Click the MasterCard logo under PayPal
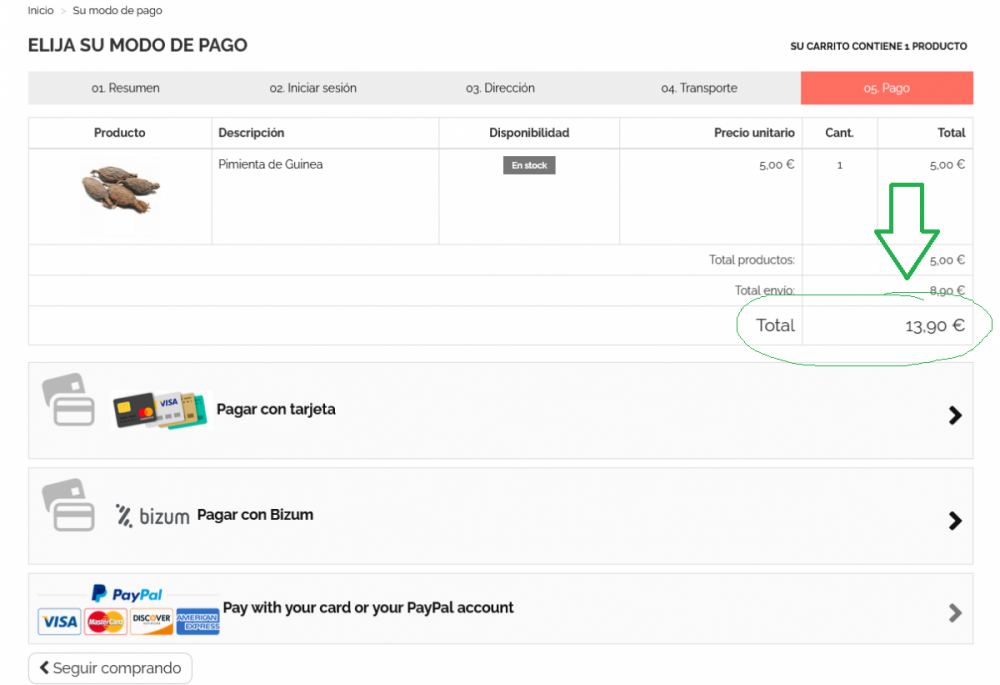The height and width of the screenshot is (685, 1000). pyautogui.click(x=105, y=622)
